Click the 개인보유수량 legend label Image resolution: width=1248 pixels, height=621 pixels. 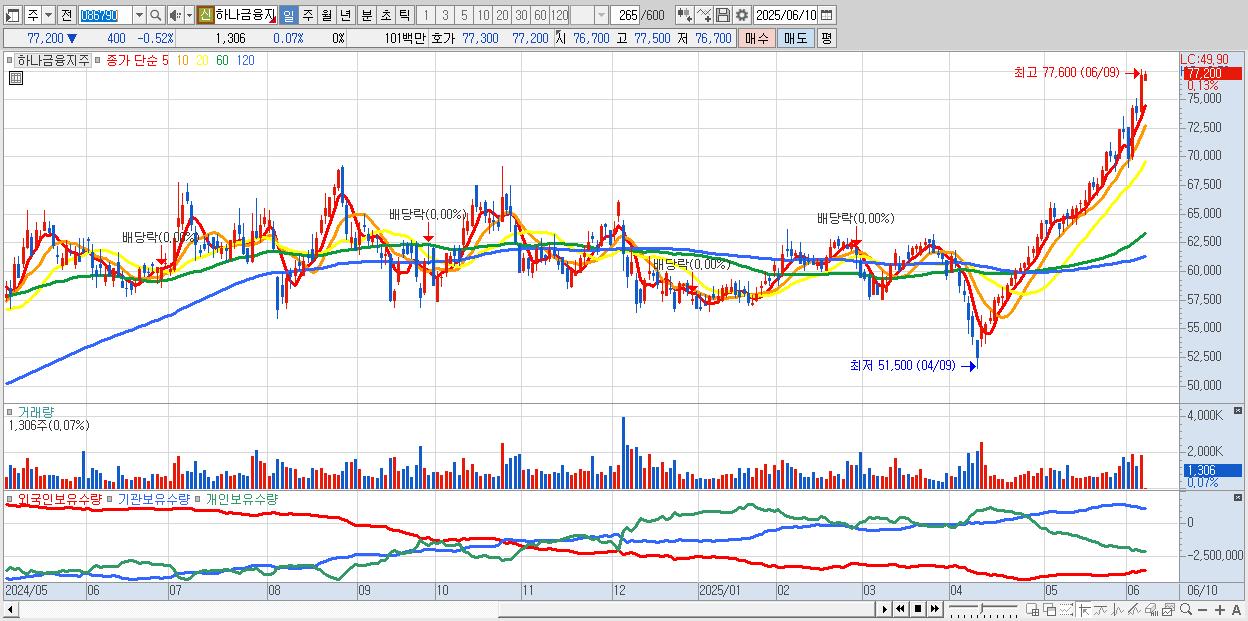coord(242,498)
